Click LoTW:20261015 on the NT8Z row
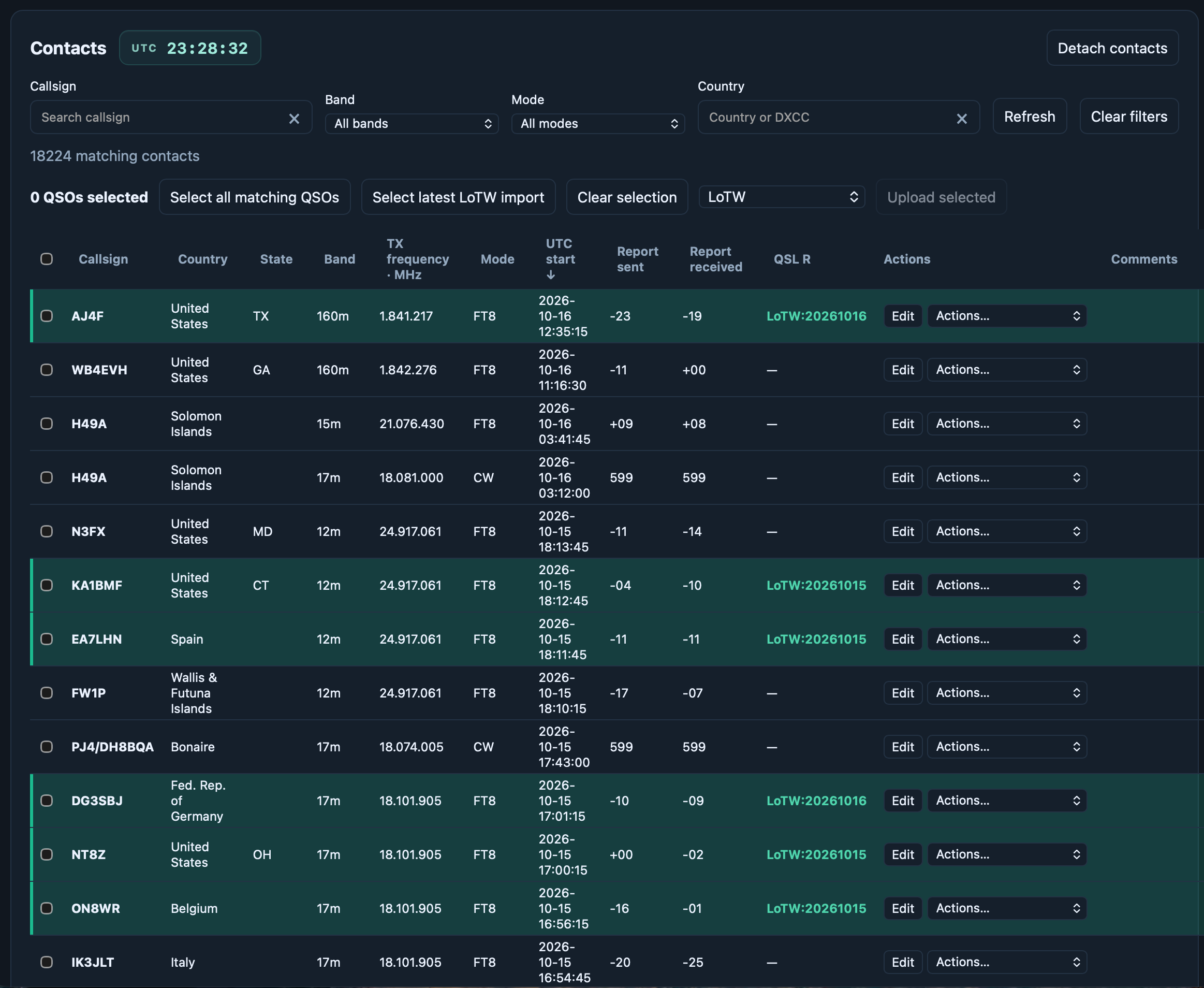The height and width of the screenshot is (988, 1204). pos(816,855)
